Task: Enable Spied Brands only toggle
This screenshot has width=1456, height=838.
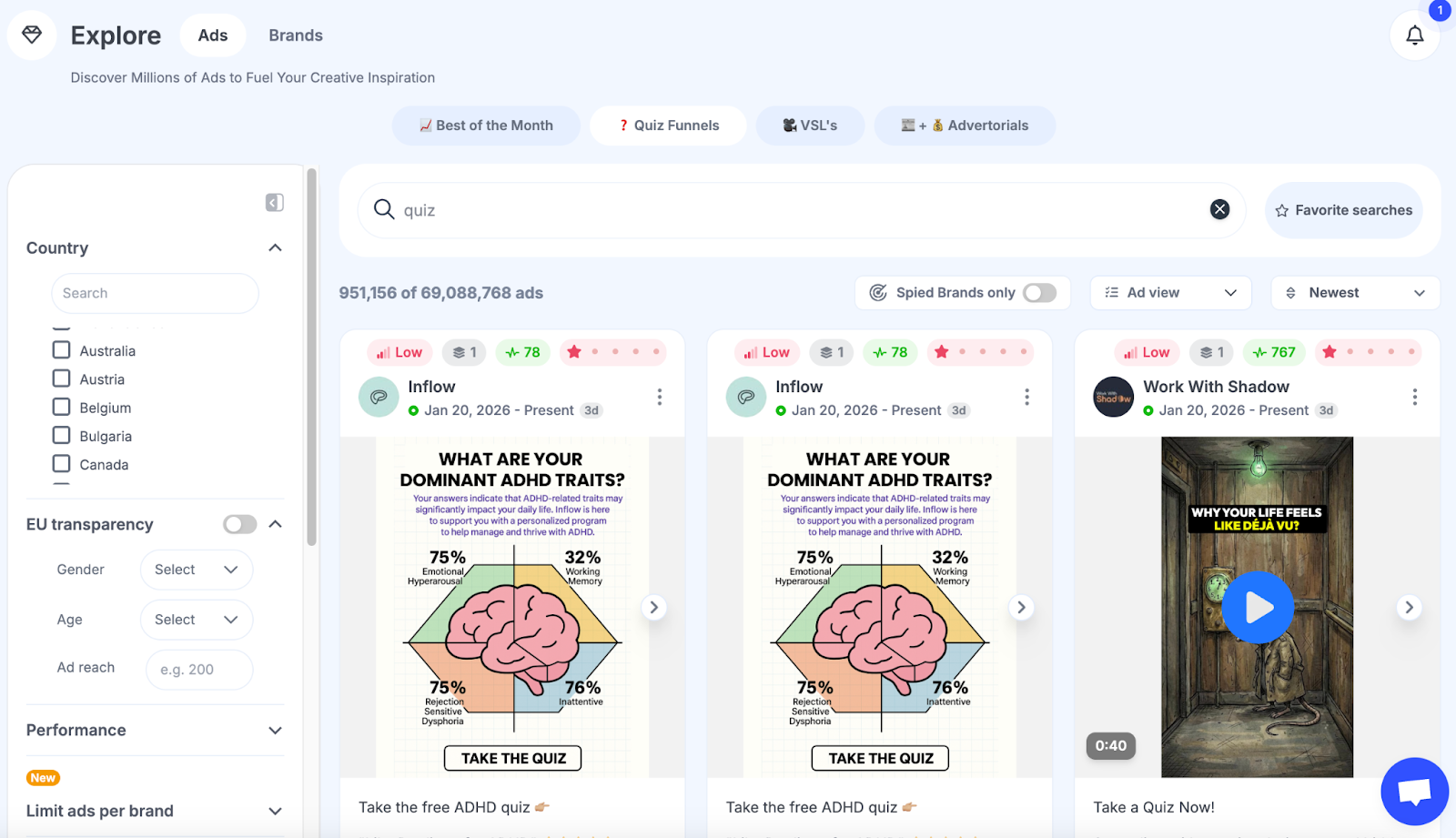Action: tap(1039, 293)
